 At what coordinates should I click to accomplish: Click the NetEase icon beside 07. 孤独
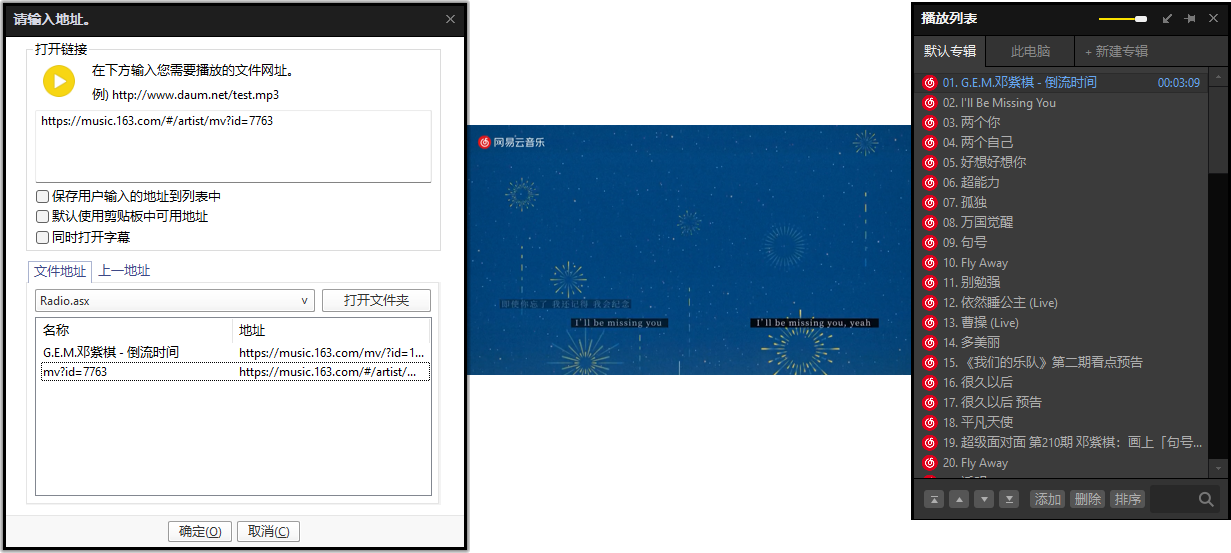[x=929, y=203]
